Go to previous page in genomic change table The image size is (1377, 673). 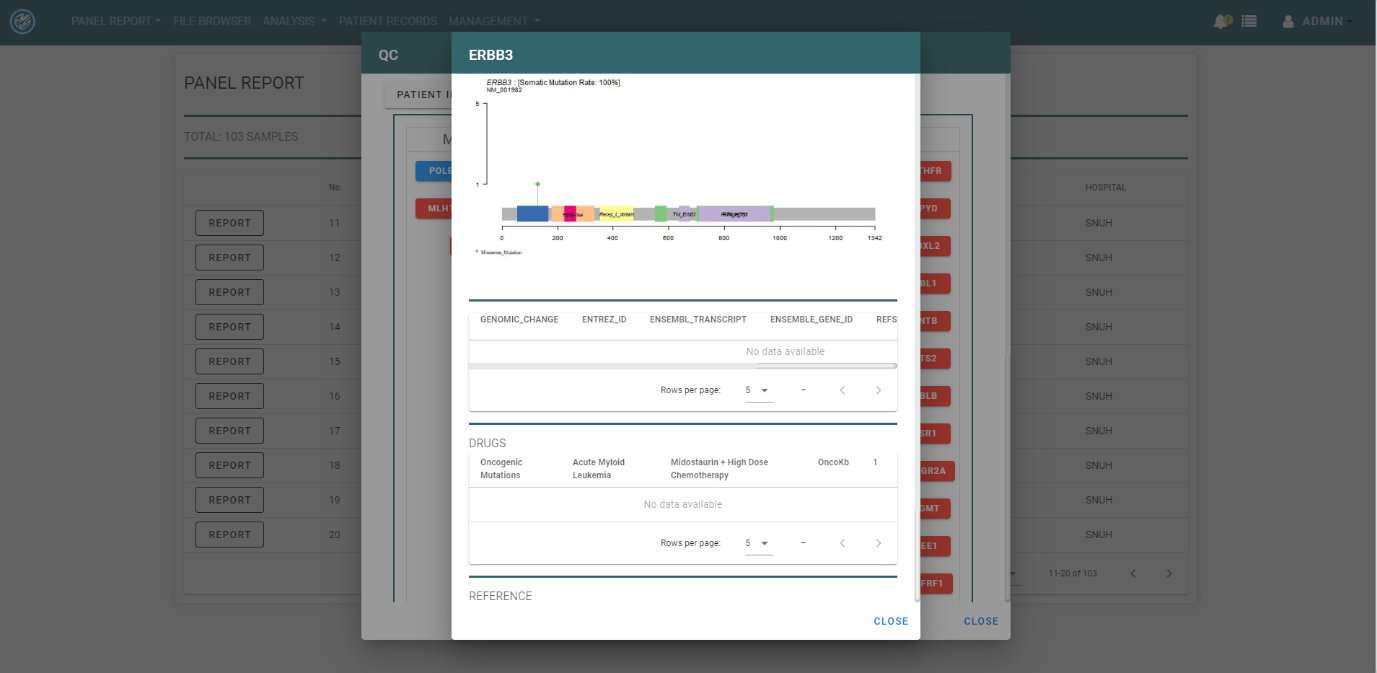[842, 390]
